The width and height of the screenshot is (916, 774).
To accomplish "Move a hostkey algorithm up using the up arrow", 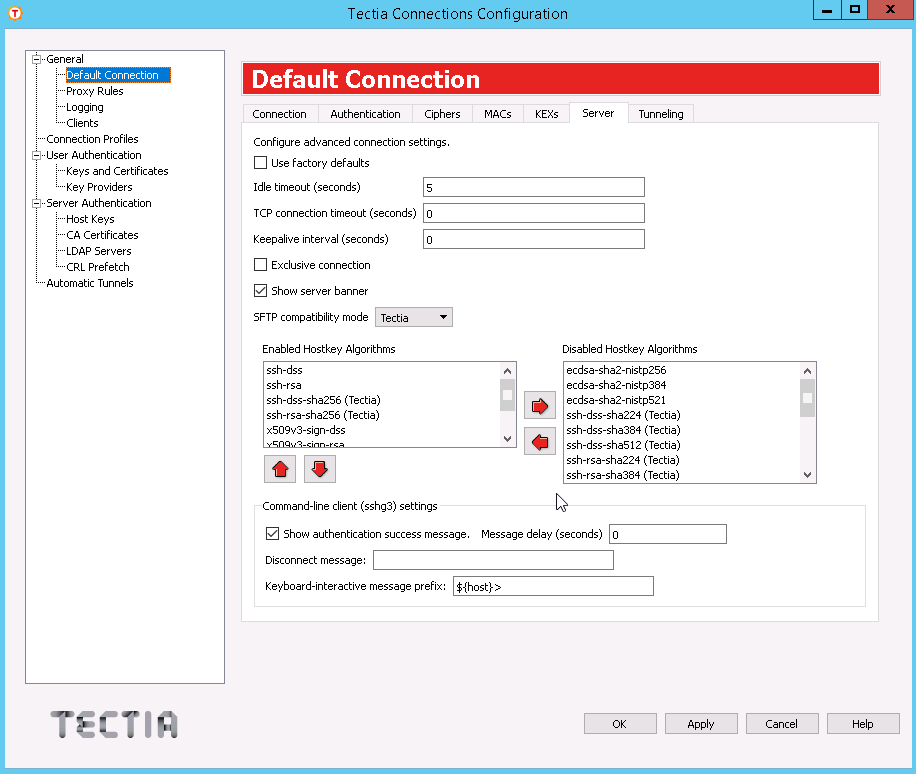I will (280, 468).
